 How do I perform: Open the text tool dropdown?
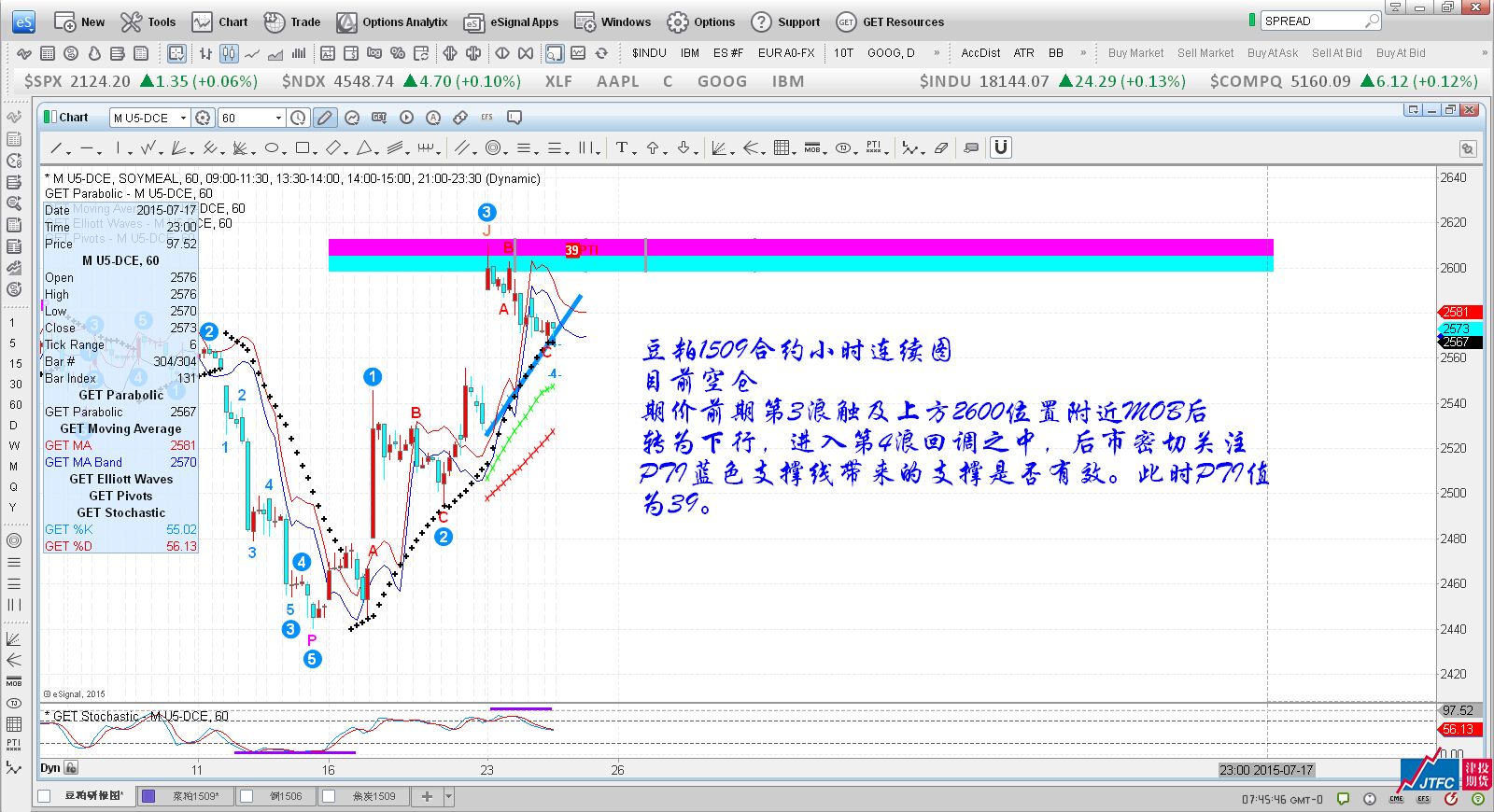point(626,148)
